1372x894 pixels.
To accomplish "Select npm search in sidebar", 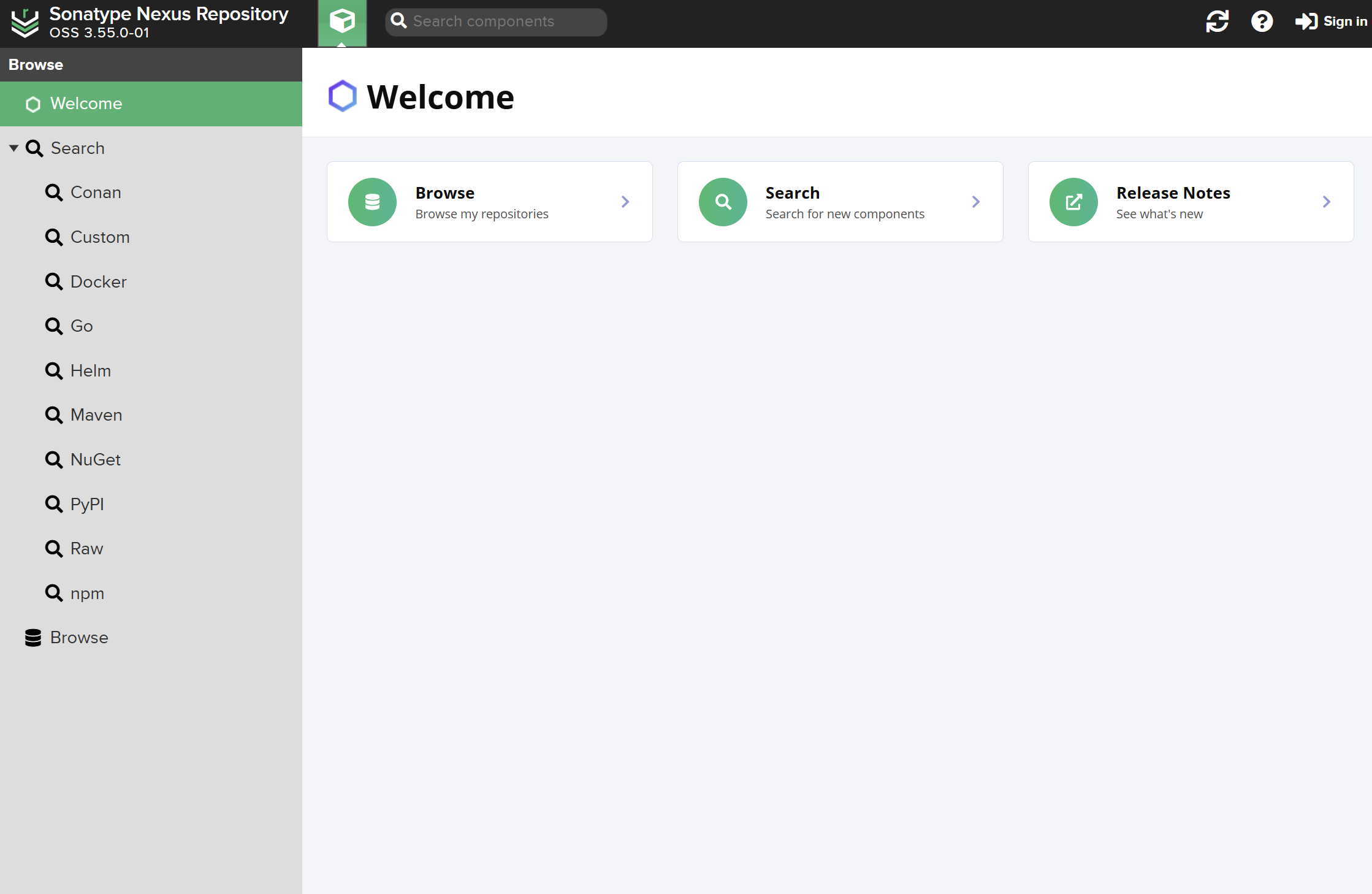I will (x=87, y=594).
